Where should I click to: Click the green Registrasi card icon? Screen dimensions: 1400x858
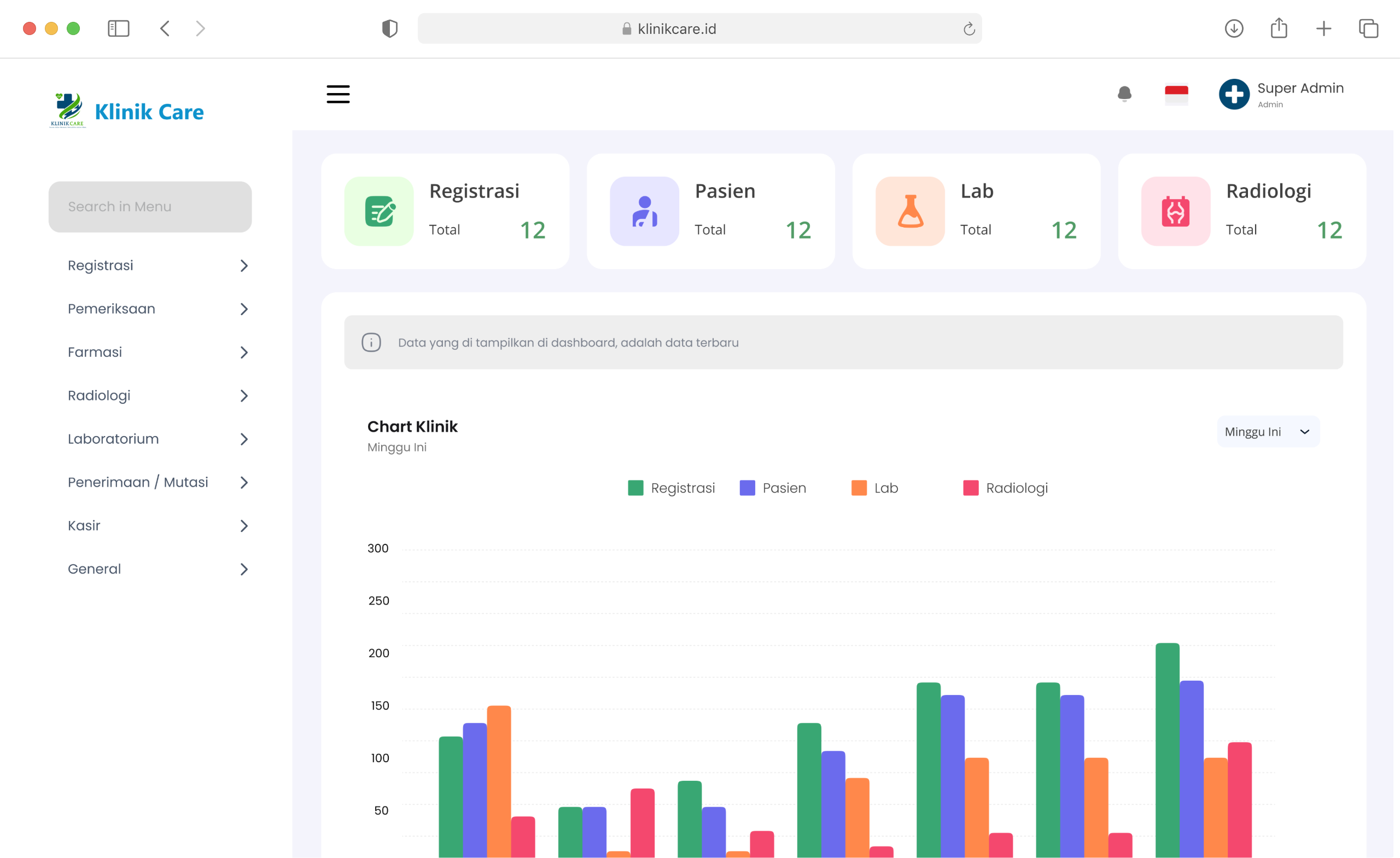(379, 212)
